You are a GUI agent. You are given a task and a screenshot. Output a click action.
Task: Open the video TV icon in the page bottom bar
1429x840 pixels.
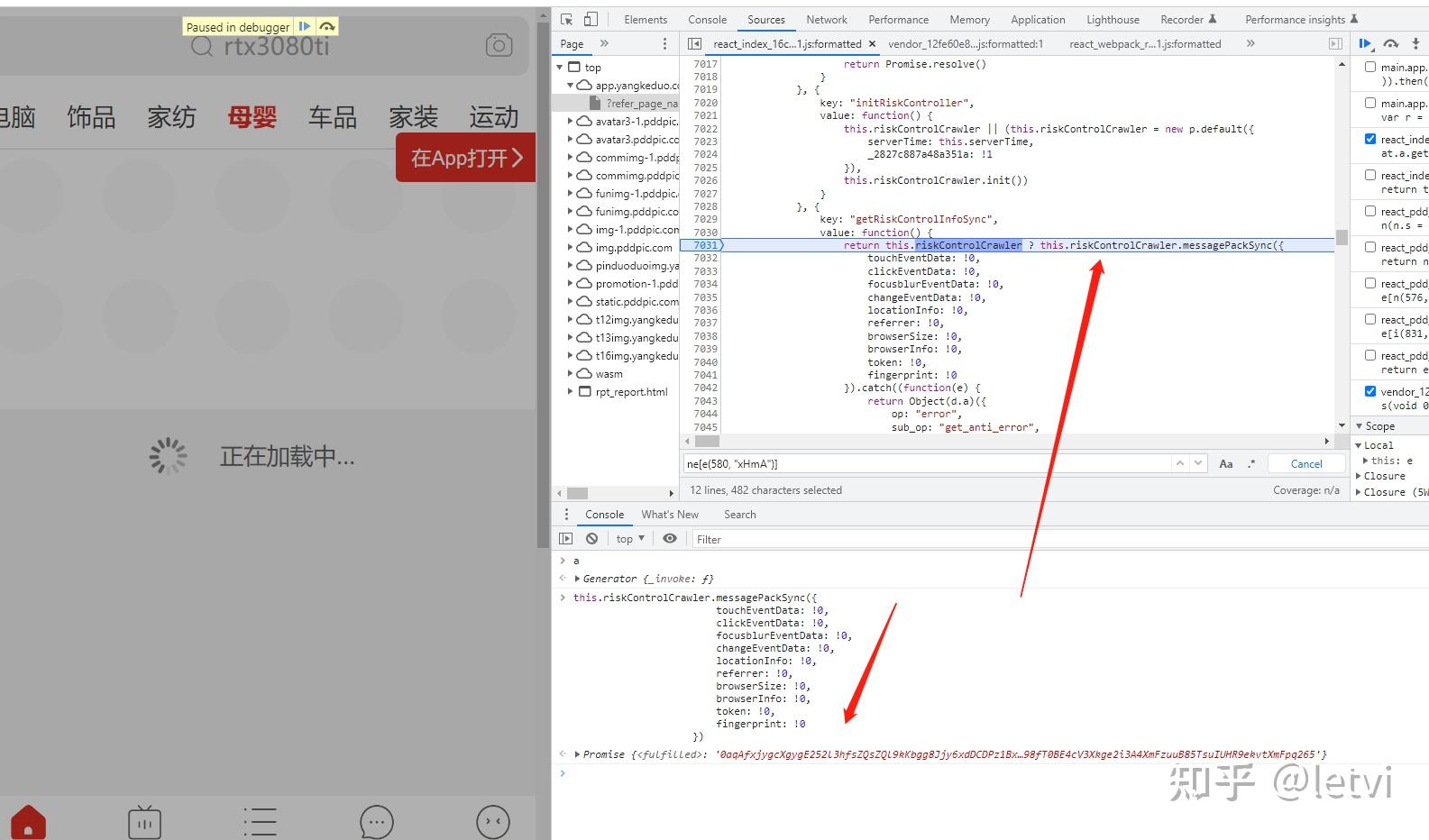point(144,822)
